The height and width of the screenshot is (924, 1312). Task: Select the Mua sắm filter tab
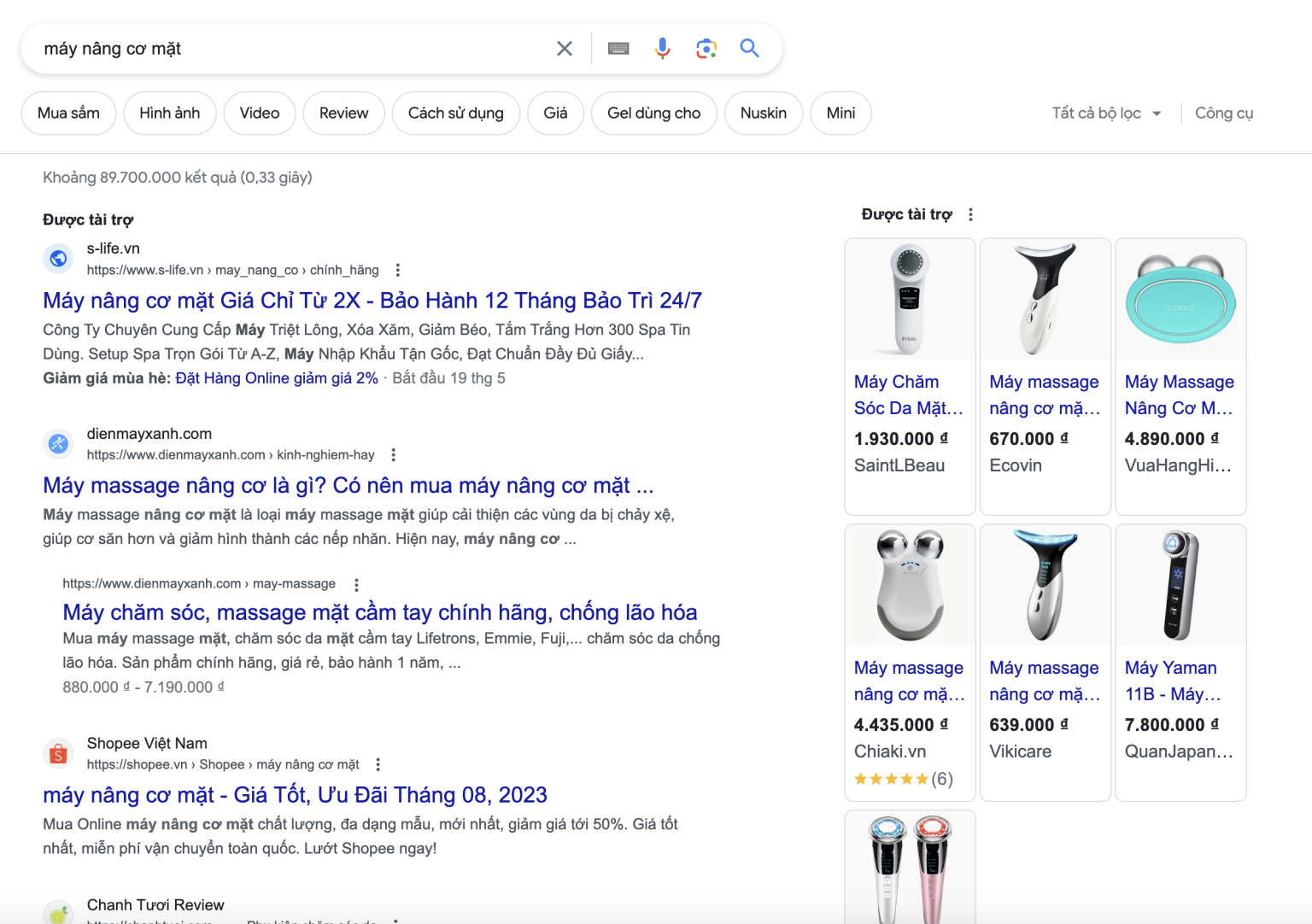(68, 113)
